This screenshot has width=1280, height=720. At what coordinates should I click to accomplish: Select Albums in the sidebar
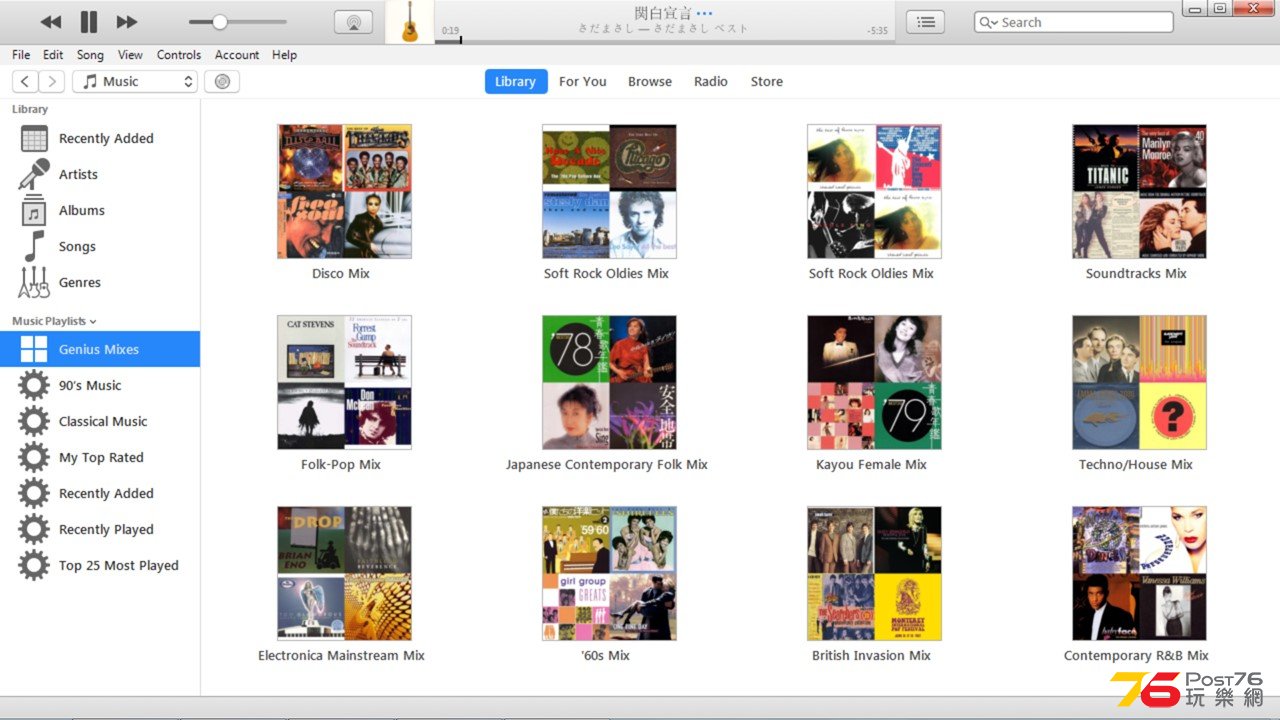100,211
